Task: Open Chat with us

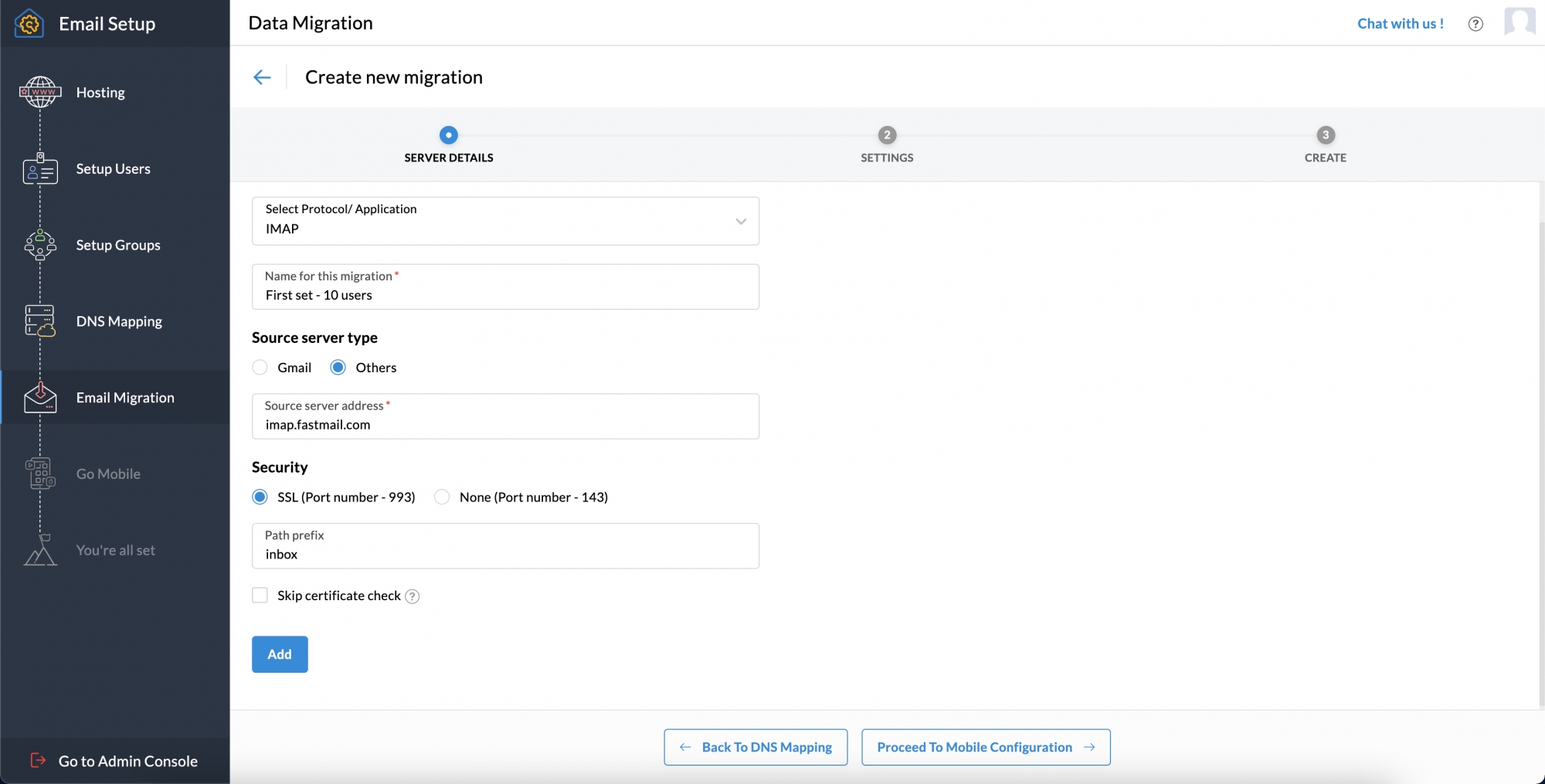Action: [x=1401, y=22]
